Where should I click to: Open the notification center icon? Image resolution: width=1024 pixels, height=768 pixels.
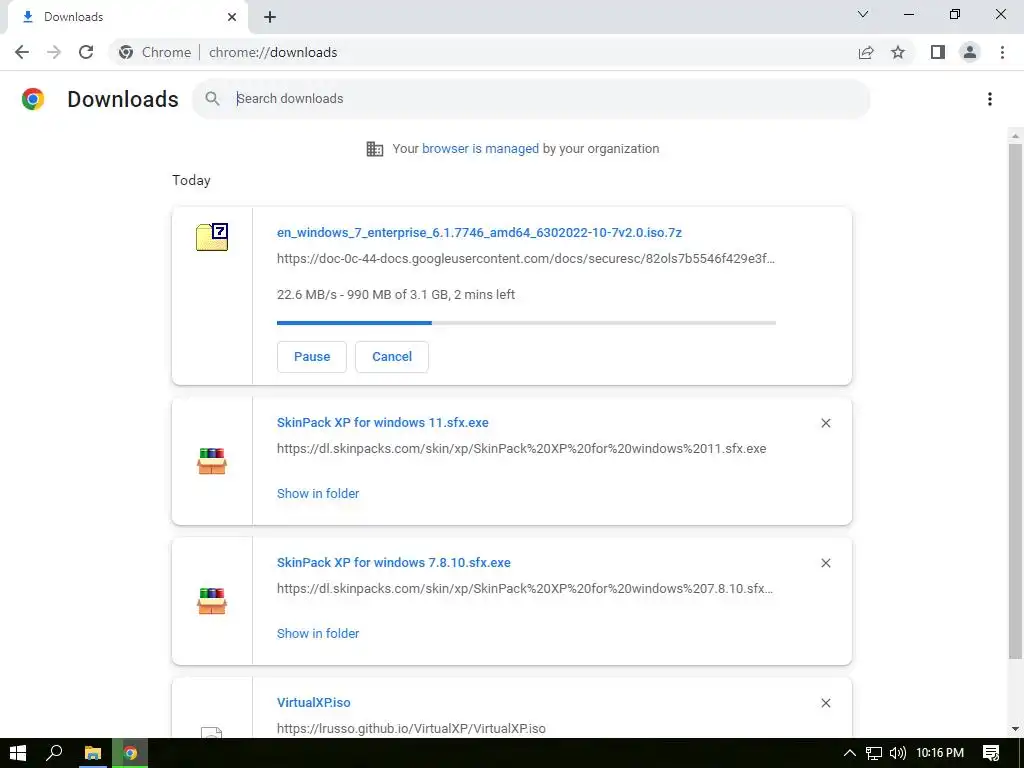[x=991, y=753]
